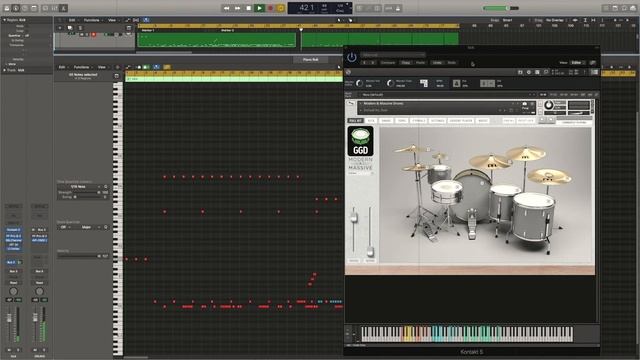
Task: Open the Scale Quantize Off dropdown
Action: point(65,227)
